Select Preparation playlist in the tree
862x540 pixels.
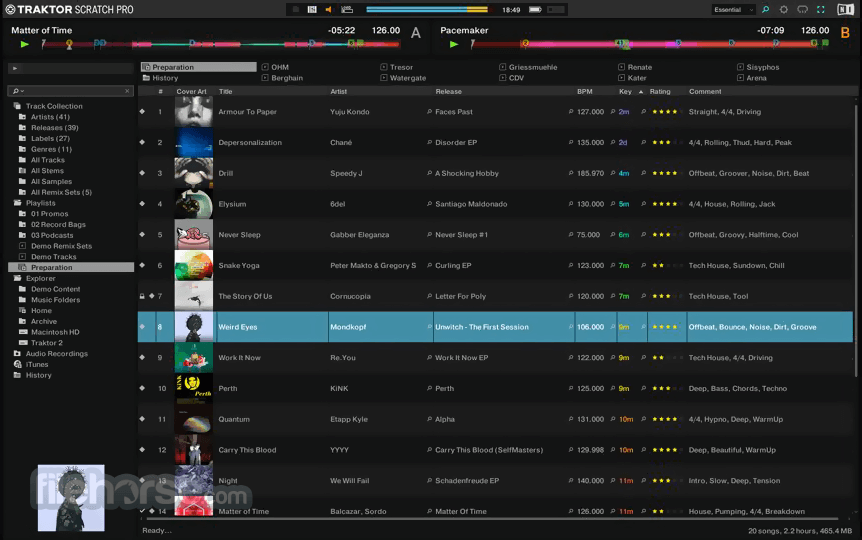point(71,267)
